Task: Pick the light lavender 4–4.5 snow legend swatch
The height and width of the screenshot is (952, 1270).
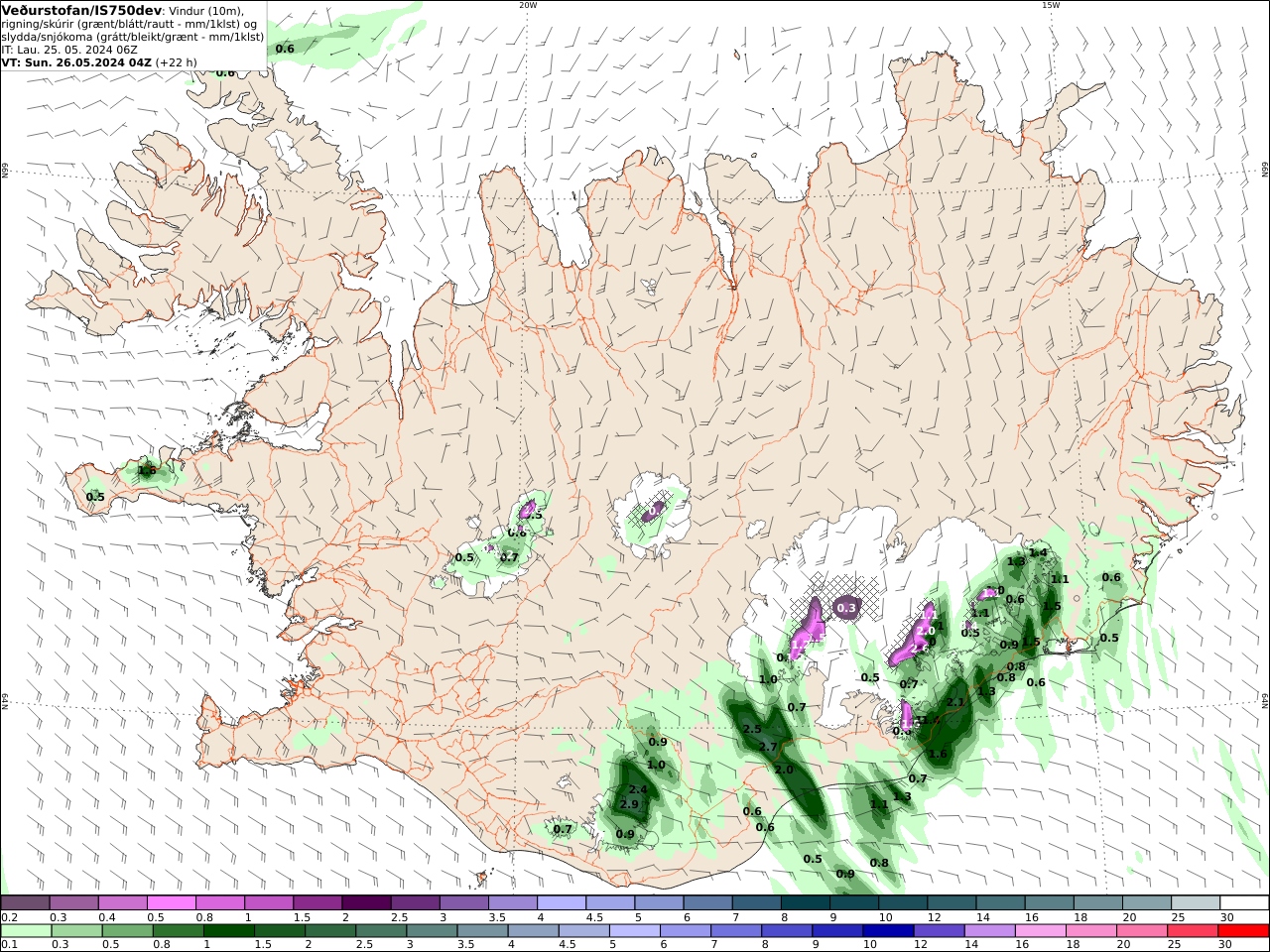Action: pyautogui.click(x=562, y=903)
